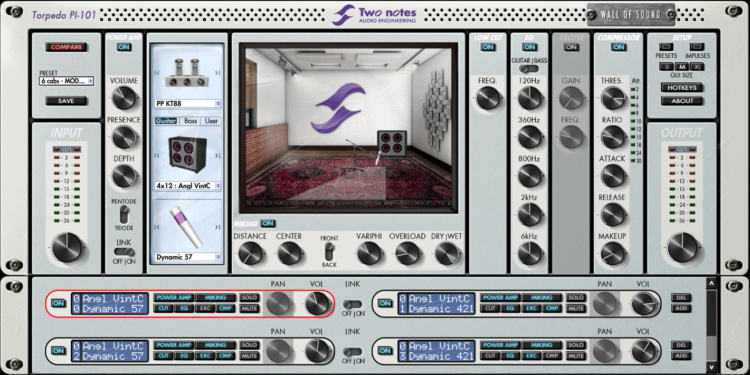The image size is (750, 375).
Task: Click the power amp VOLUME knob
Action: (x=124, y=98)
